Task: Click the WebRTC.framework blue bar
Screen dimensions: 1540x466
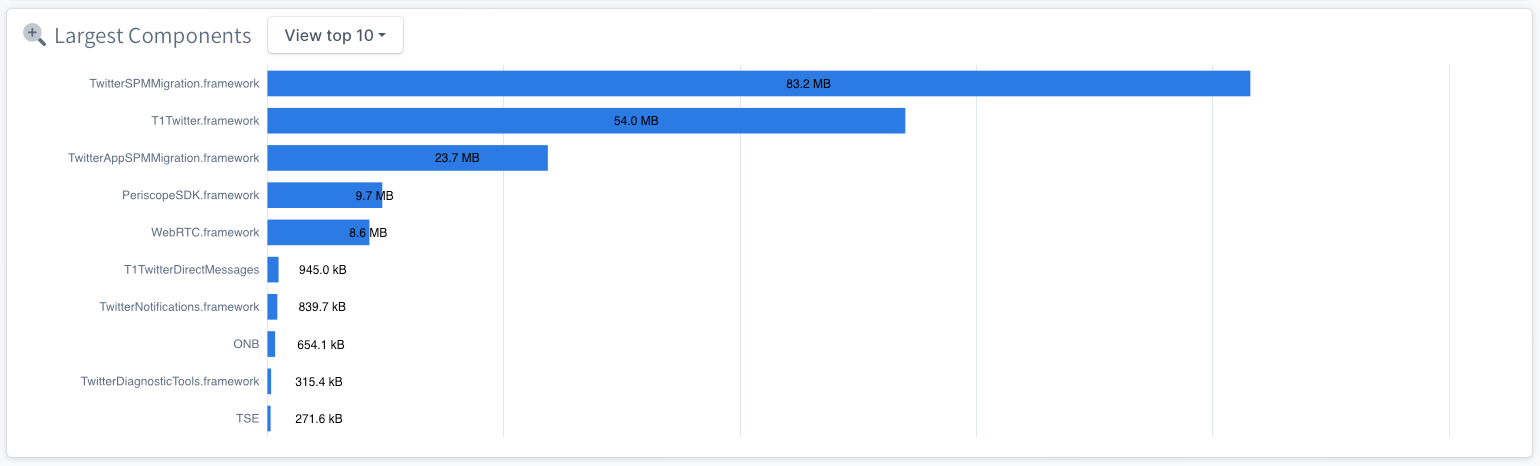Action: tap(317, 232)
